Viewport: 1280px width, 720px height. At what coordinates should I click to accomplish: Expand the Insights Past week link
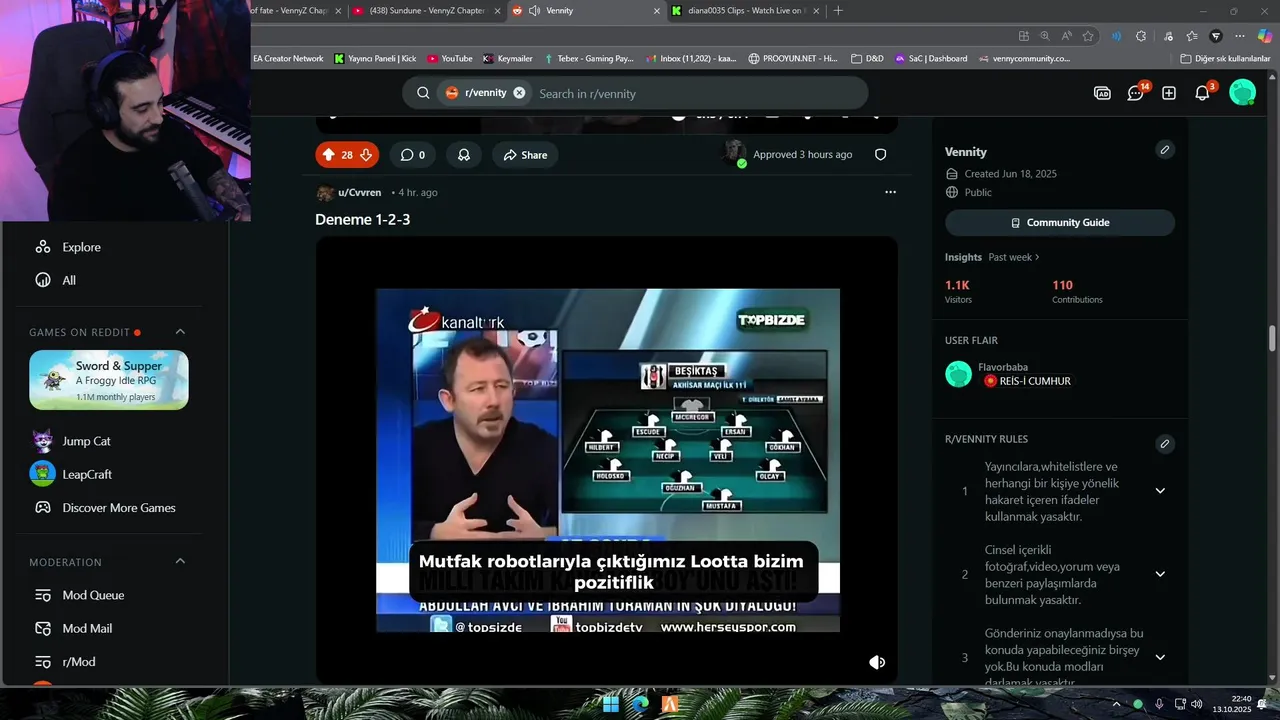pos(1014,257)
